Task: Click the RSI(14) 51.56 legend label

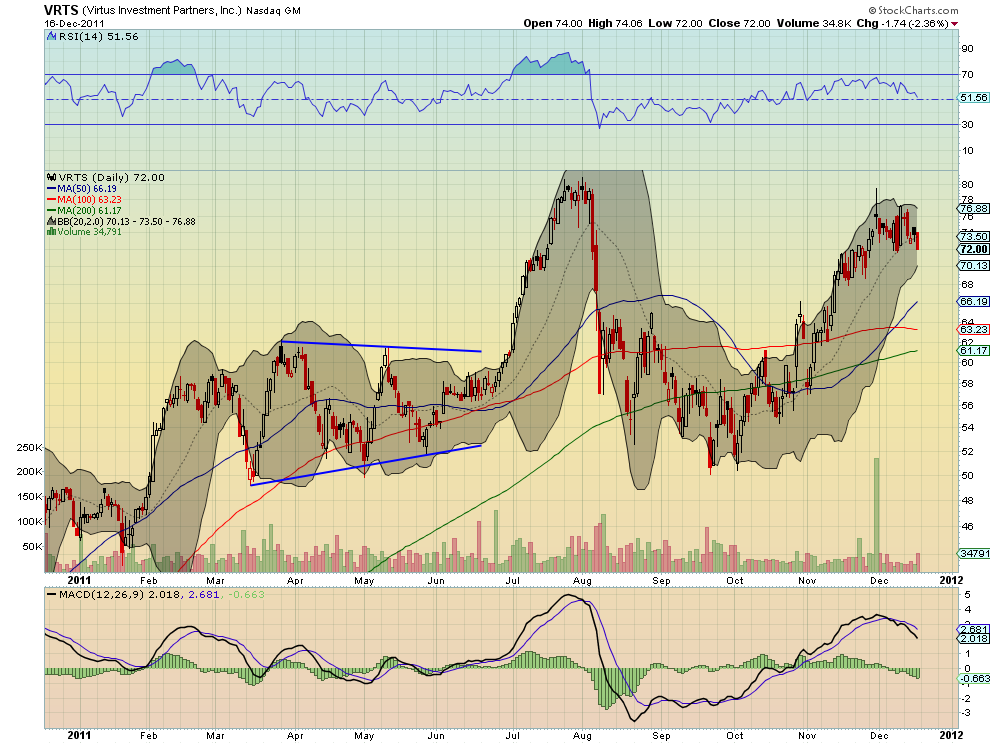Action: tap(98, 37)
